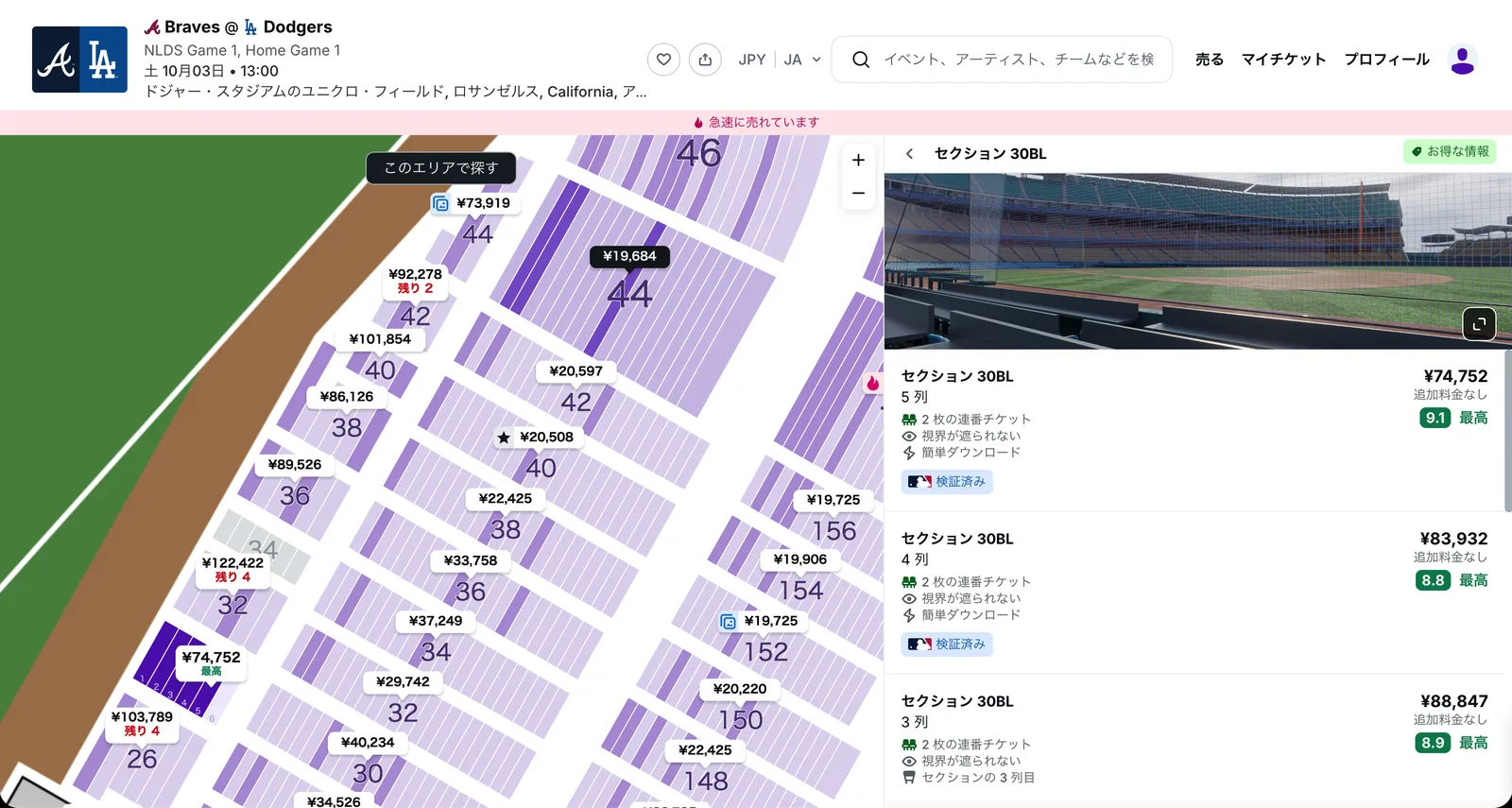Click the 8.9 rating badge

tap(1433, 743)
